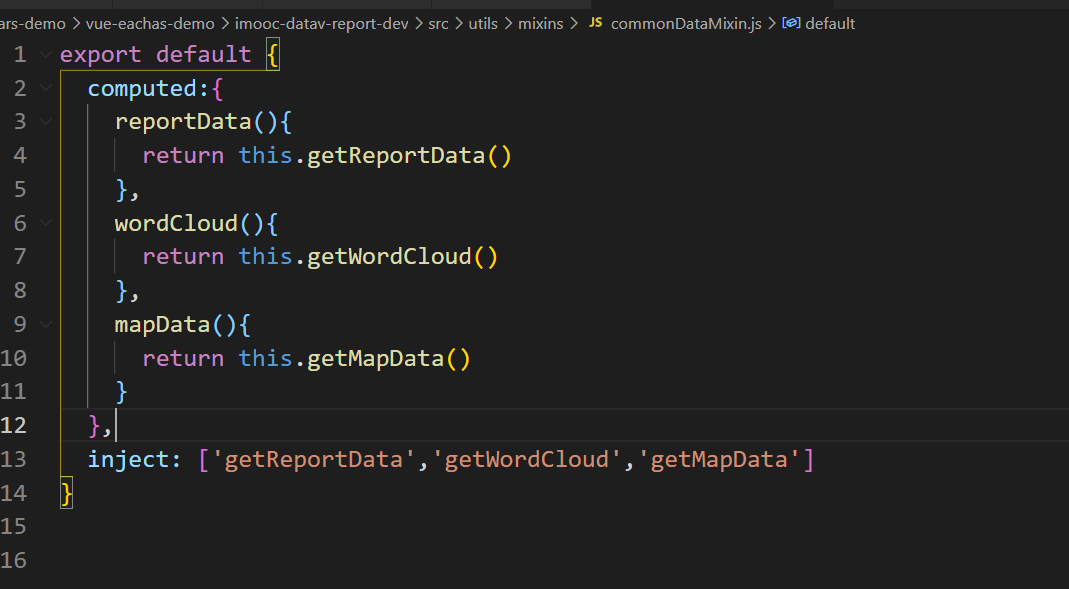Place cursor on getMapData call in line 10
The image size is (1069, 589).
[x=376, y=358]
